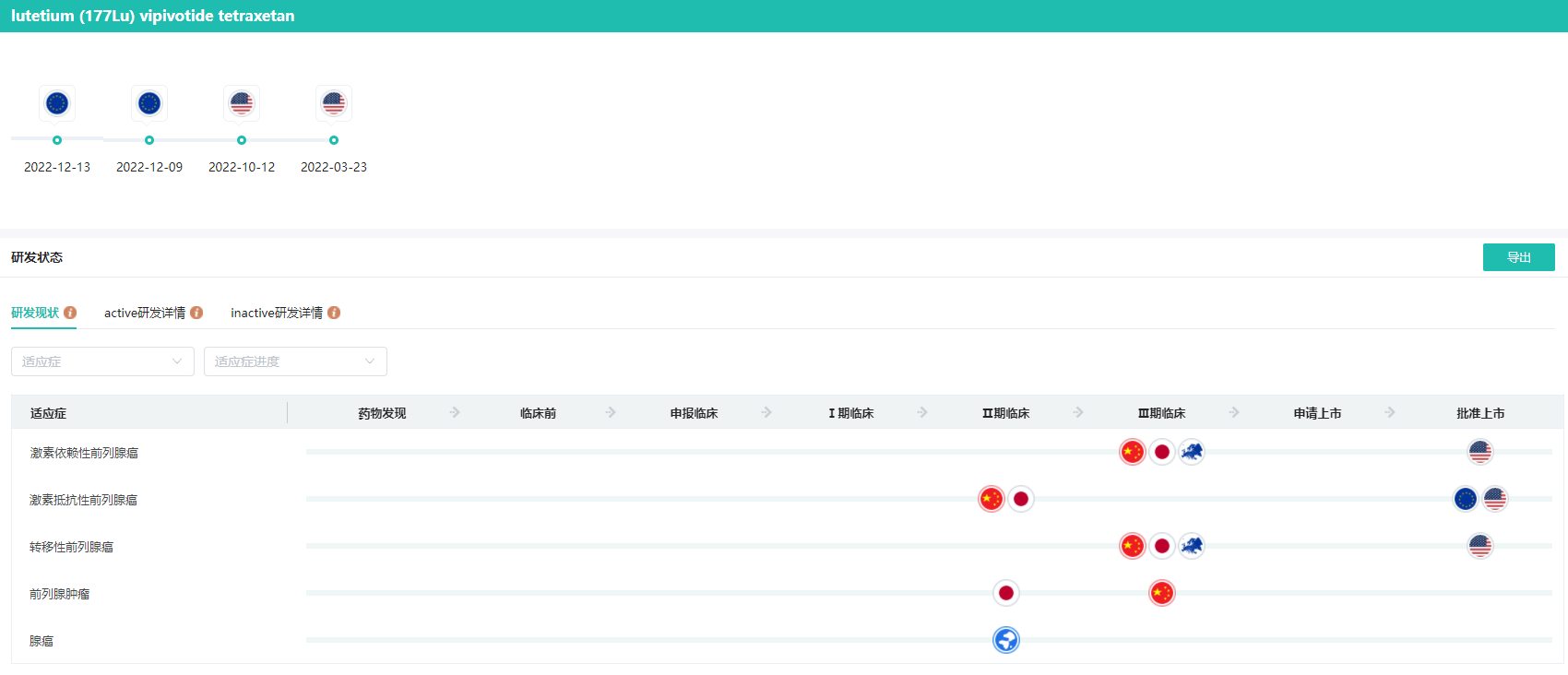Click the China flag in 前列腺肿瘤 row
Screen dimensions: 1568x675
[x=1162, y=593]
